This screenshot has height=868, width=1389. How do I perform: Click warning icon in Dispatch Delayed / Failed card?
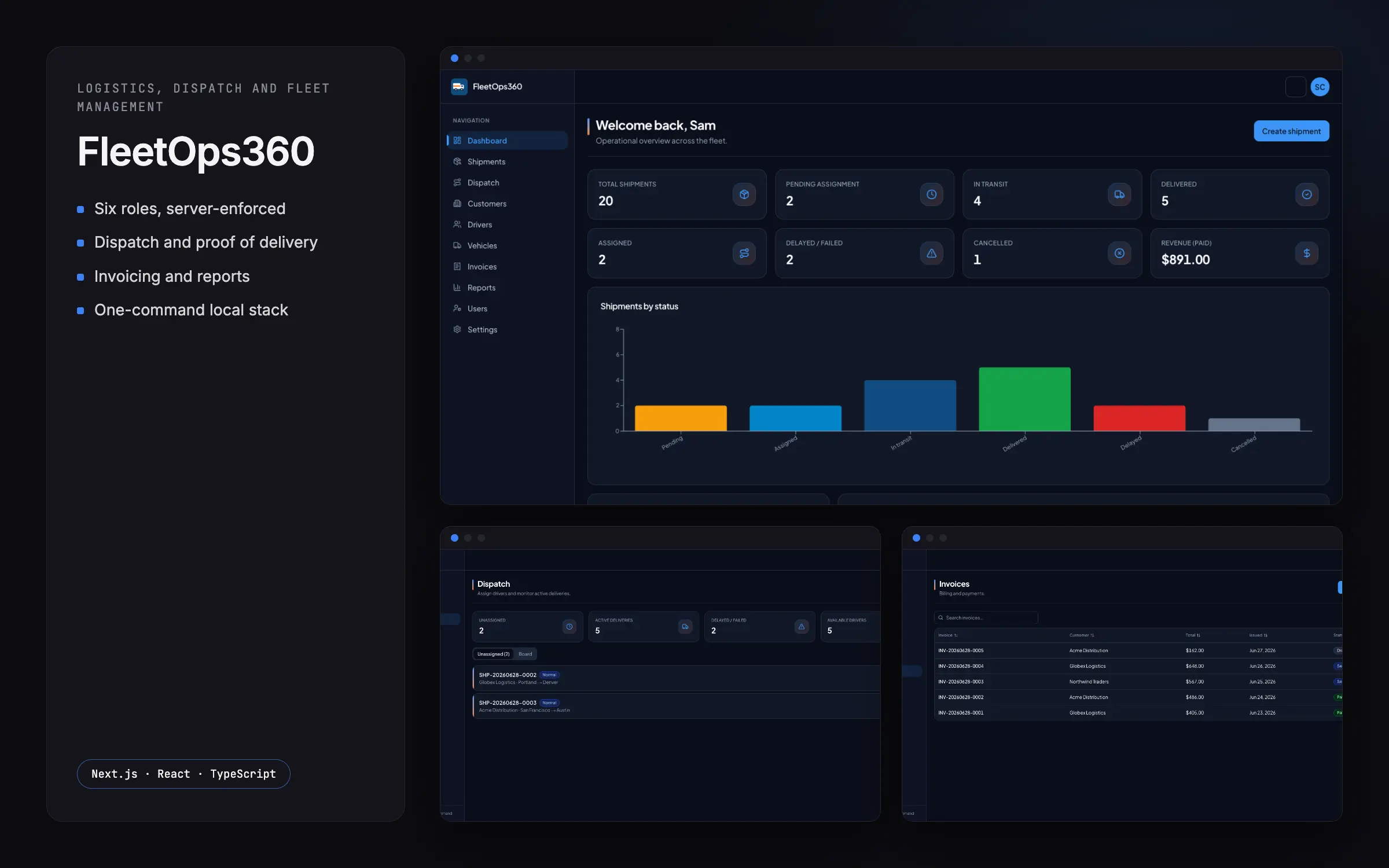coord(802,627)
